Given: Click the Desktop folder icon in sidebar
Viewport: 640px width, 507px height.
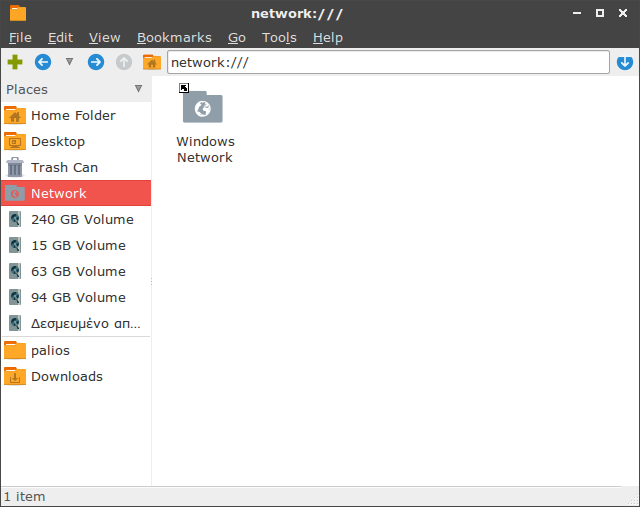Looking at the screenshot, I should tap(15, 142).
